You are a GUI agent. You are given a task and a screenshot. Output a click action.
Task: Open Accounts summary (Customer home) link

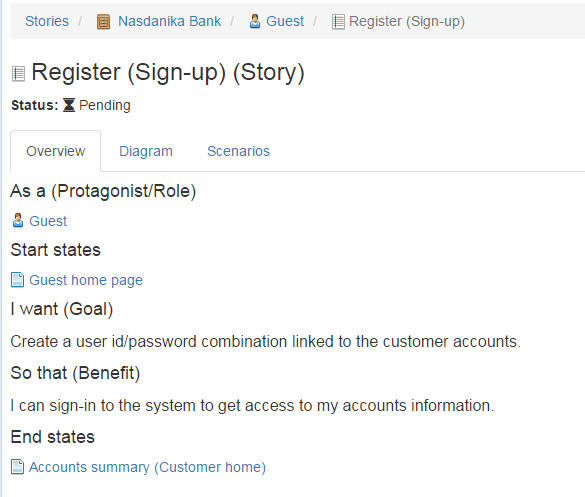[147, 467]
